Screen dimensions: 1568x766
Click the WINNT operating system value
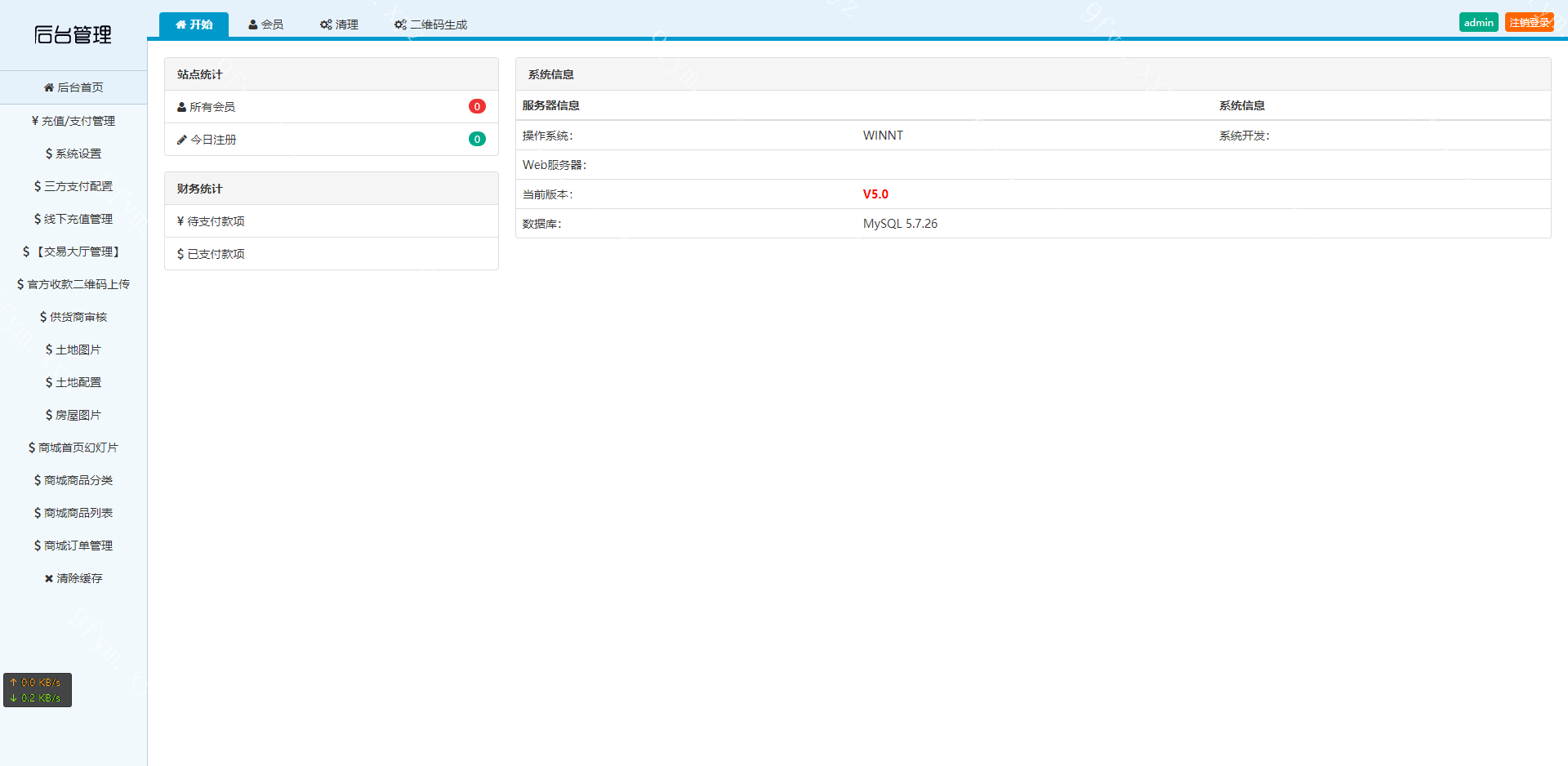tap(883, 136)
